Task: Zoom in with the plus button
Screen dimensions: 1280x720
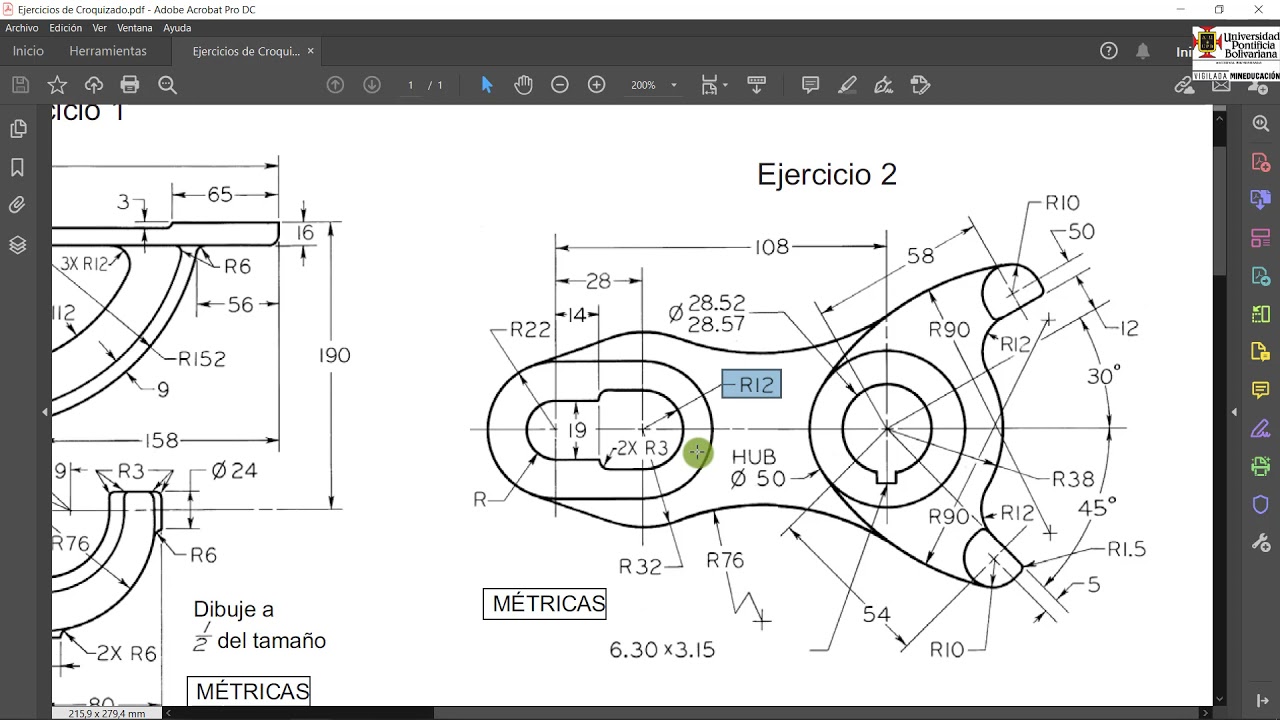Action: pyautogui.click(x=597, y=85)
